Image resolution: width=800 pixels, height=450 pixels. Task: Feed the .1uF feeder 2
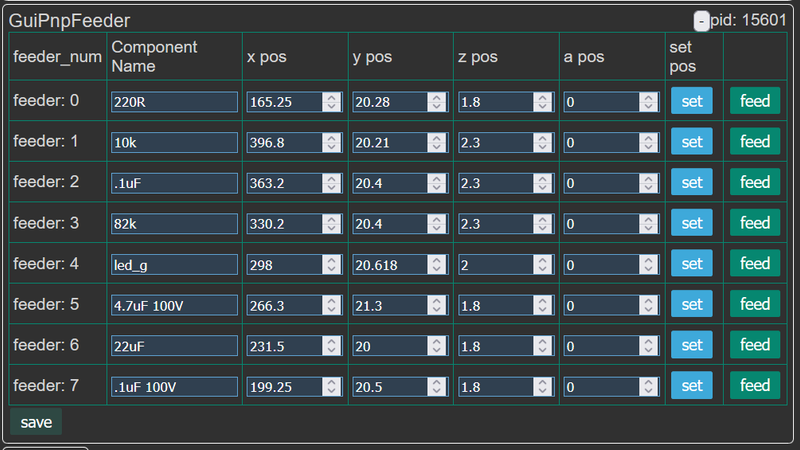pos(755,183)
